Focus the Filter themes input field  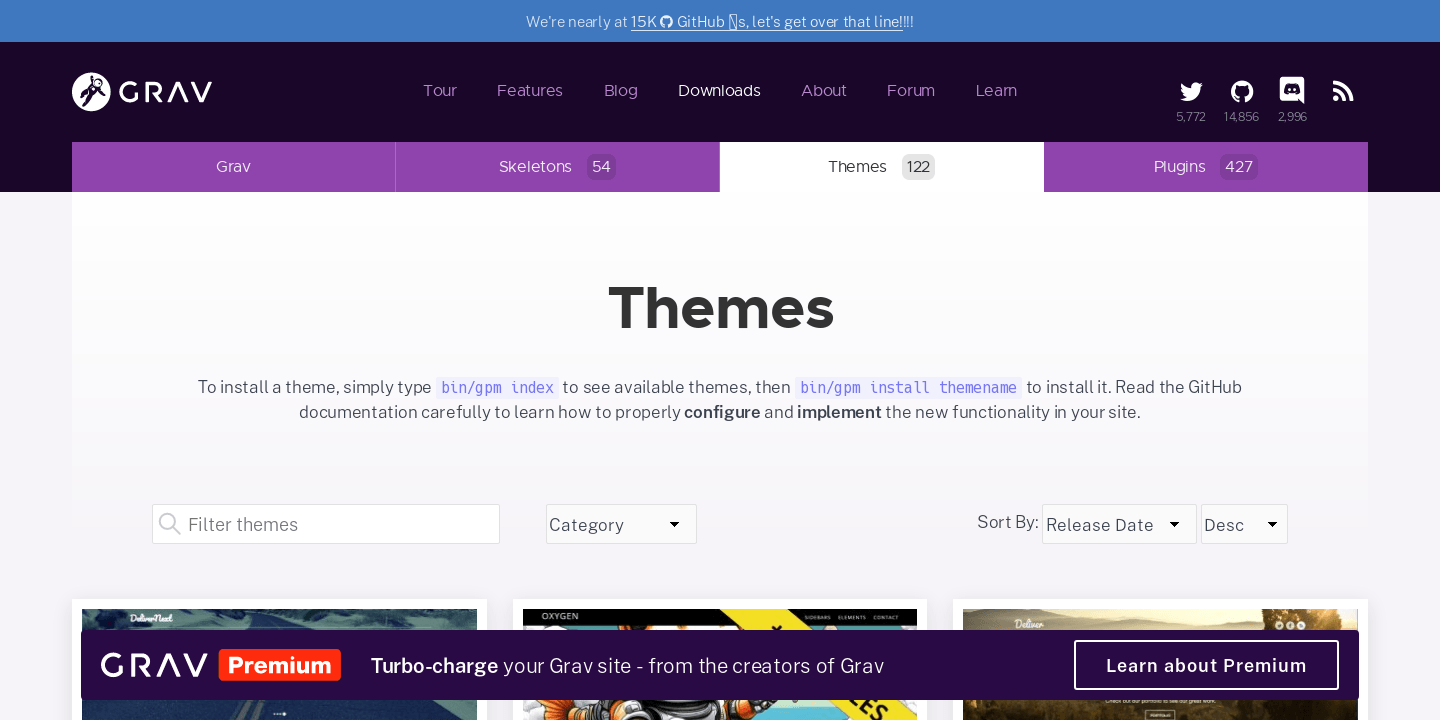(x=340, y=524)
